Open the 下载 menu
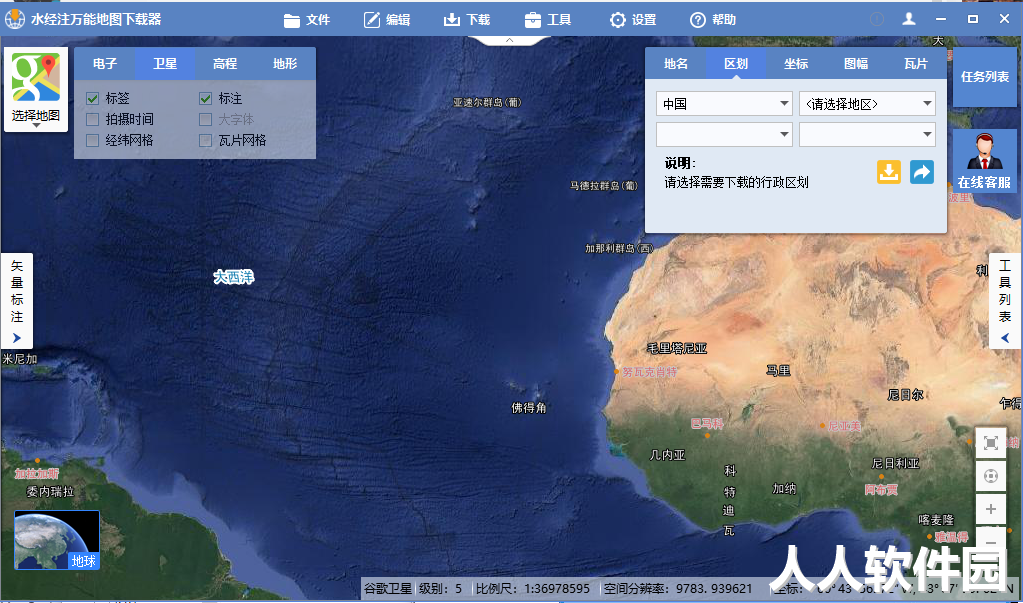 click(x=467, y=20)
